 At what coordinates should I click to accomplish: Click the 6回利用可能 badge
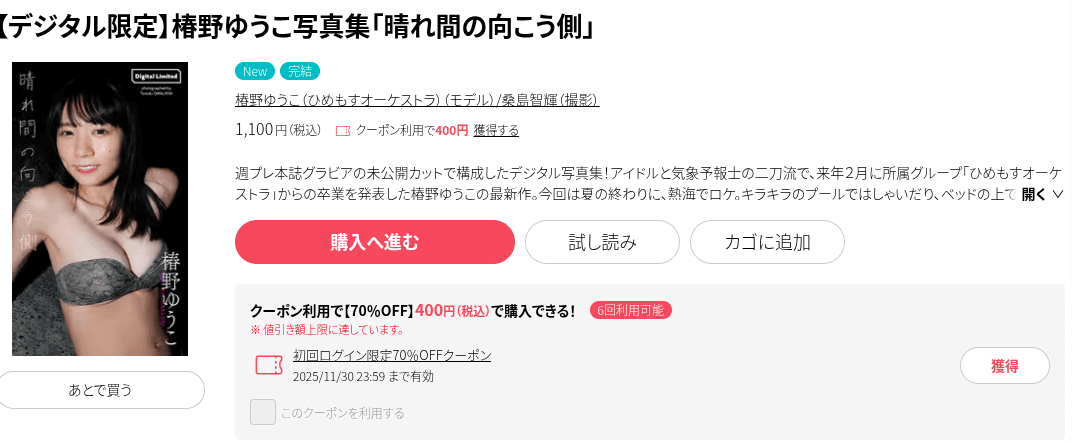[x=630, y=310]
